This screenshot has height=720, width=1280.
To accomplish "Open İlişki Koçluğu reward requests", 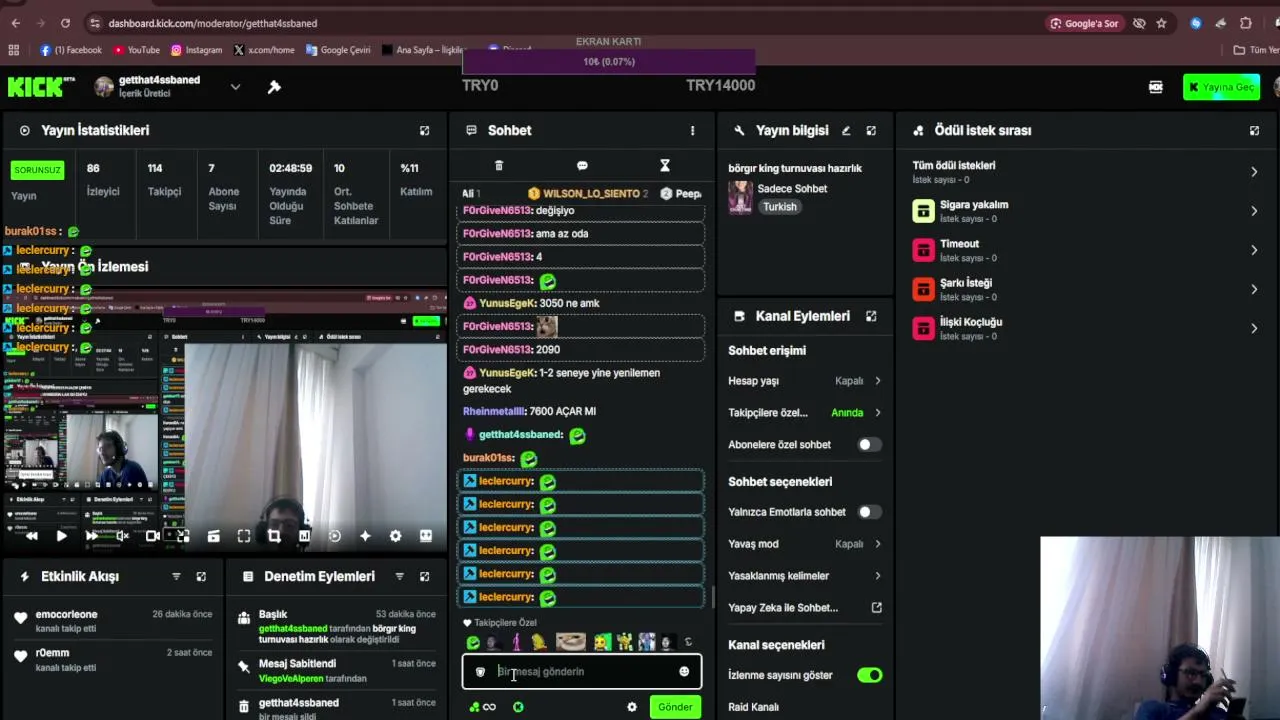I will click(x=1085, y=328).
